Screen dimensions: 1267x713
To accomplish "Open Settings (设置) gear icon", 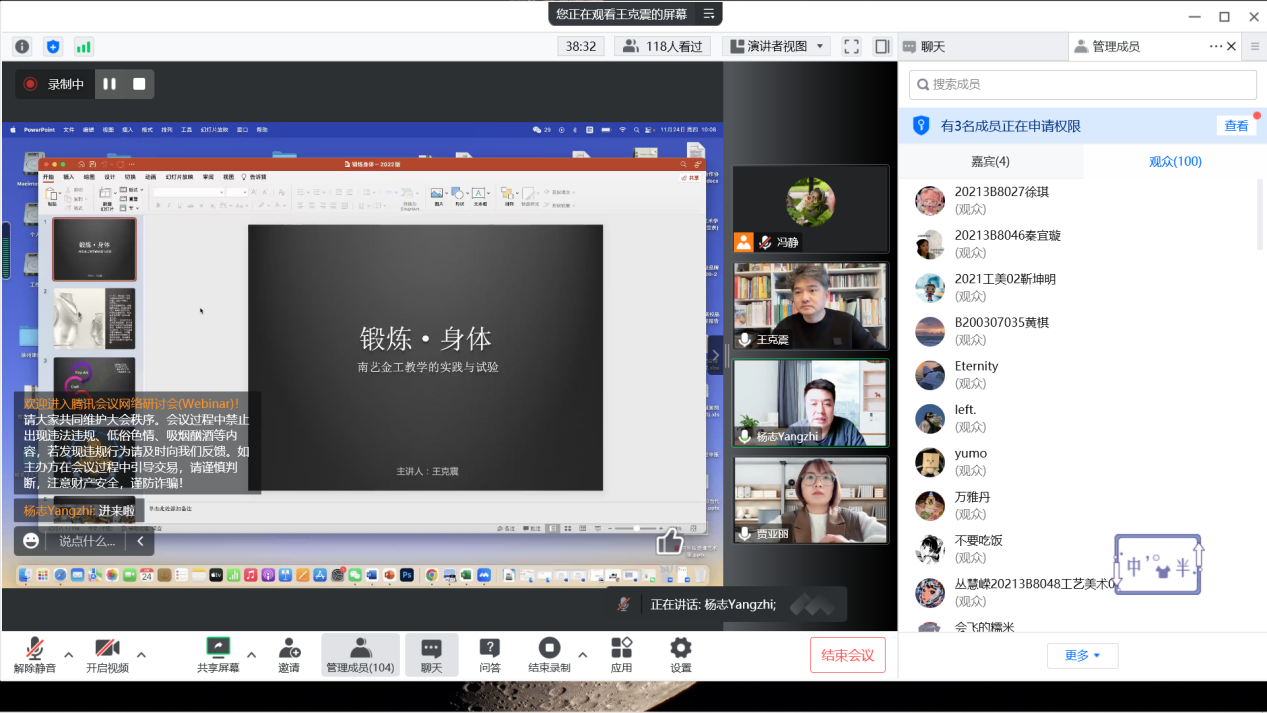I will [680, 655].
